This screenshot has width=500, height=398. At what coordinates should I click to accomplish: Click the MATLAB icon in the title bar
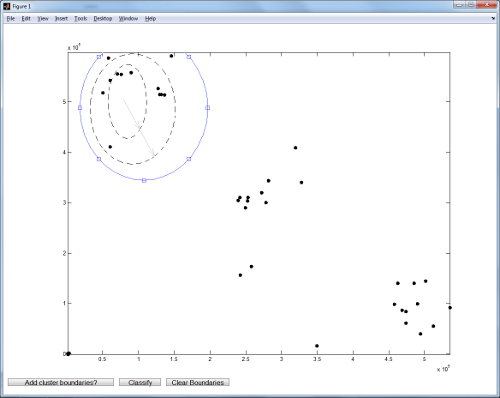pyautogui.click(x=7, y=6)
